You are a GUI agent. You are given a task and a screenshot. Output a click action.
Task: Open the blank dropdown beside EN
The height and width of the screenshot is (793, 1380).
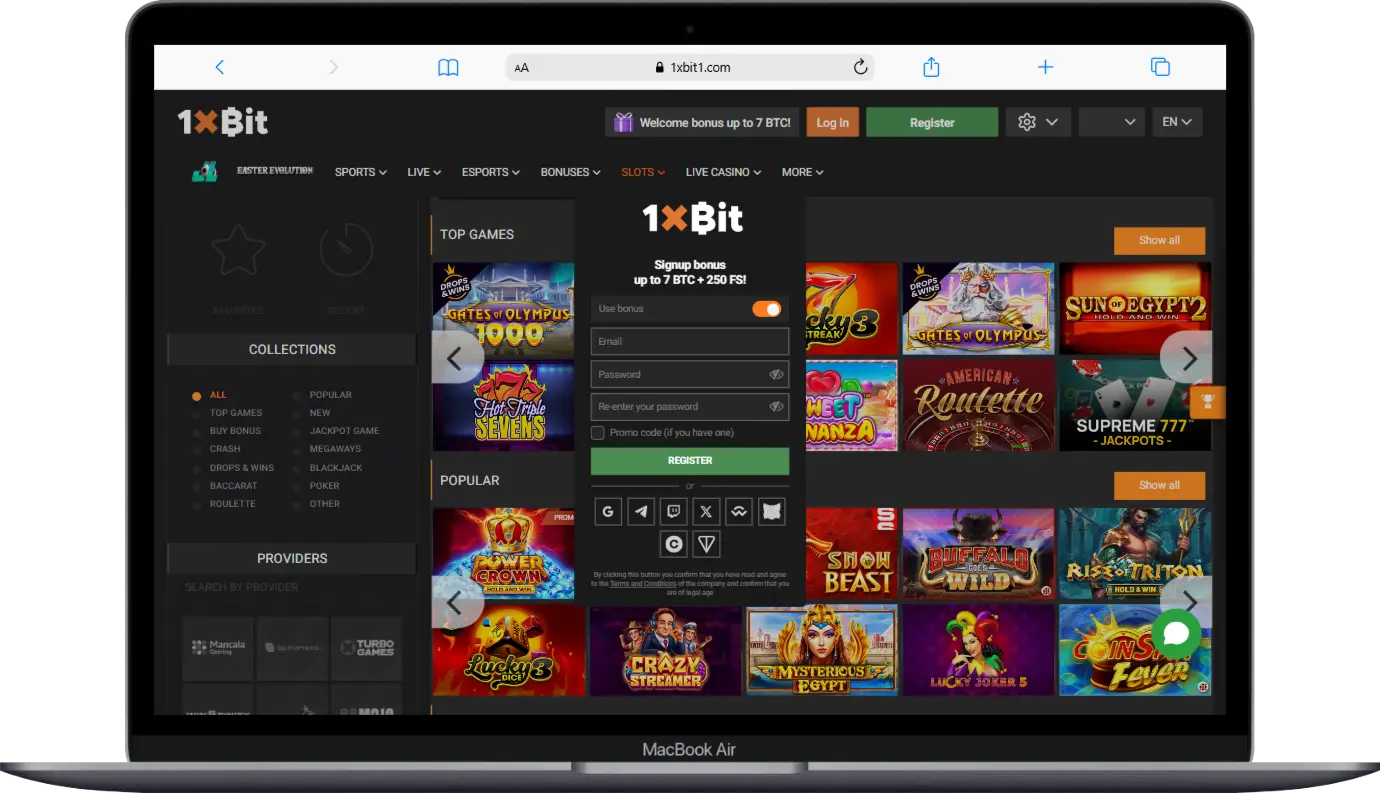coord(1112,122)
